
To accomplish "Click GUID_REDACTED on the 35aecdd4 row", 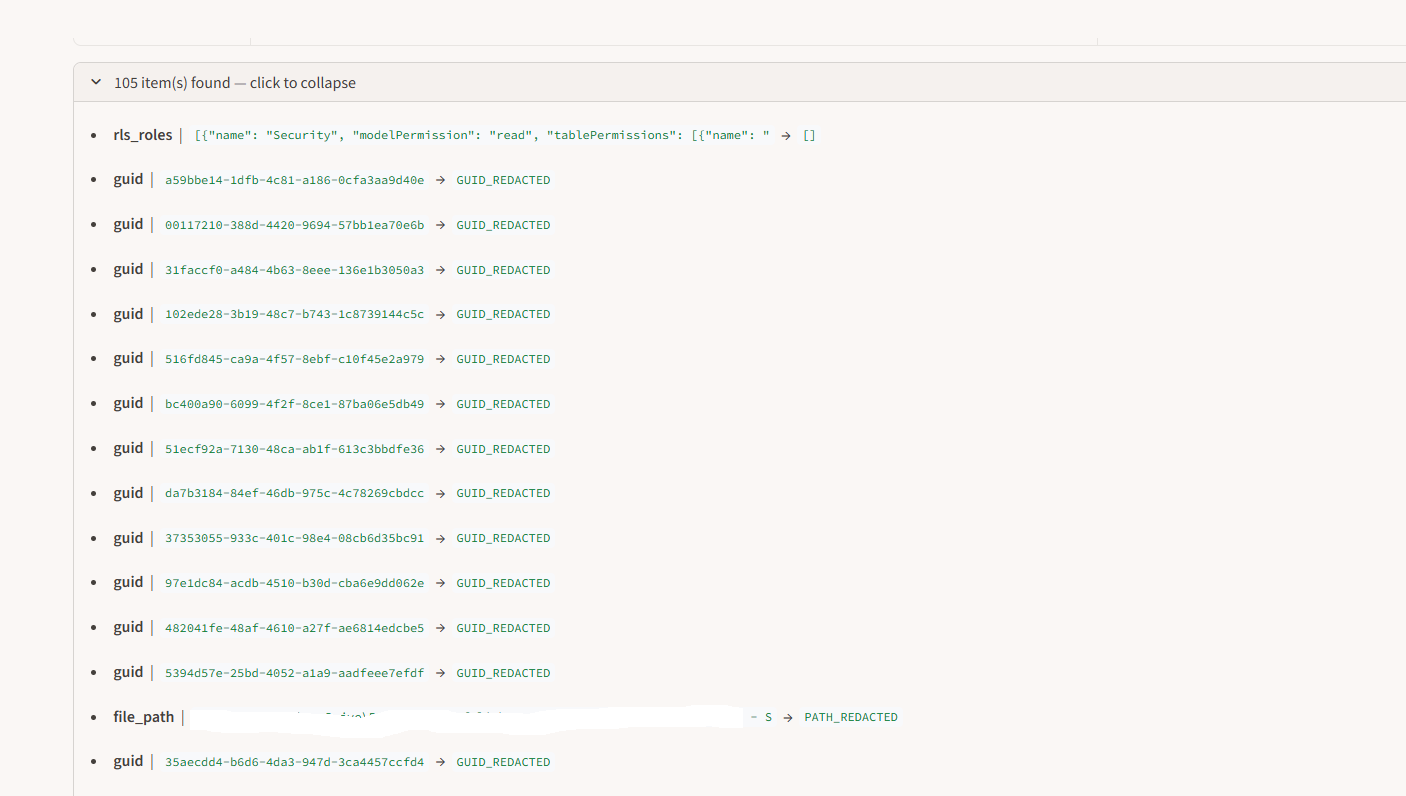I will (x=503, y=761).
